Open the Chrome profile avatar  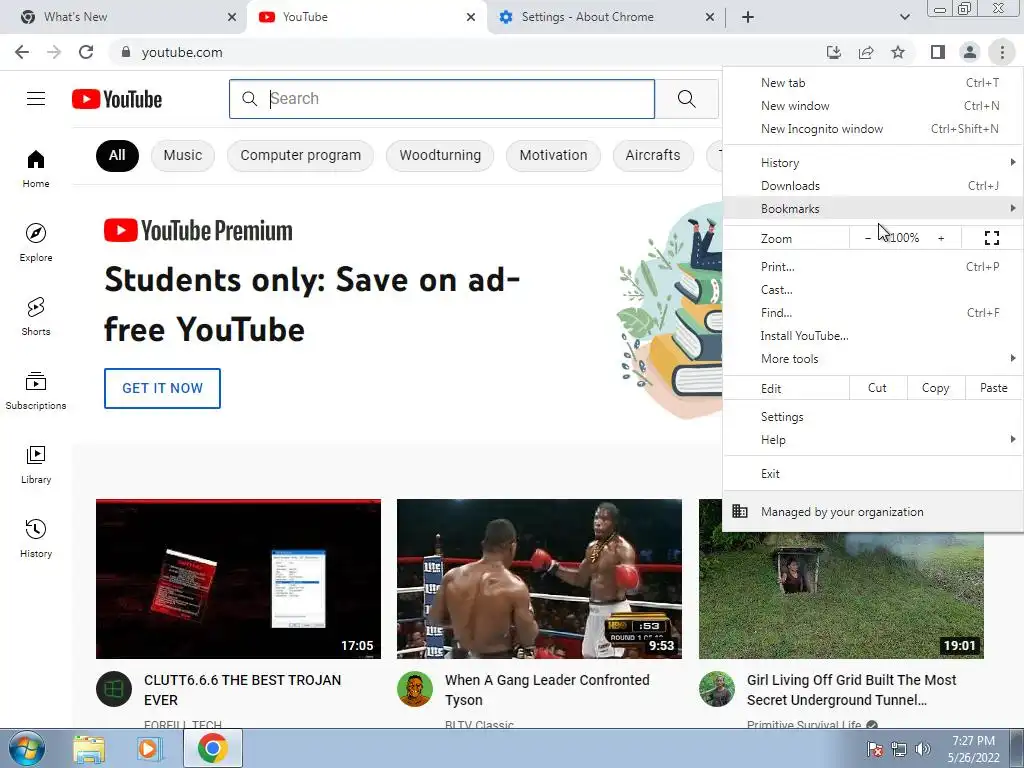click(970, 52)
